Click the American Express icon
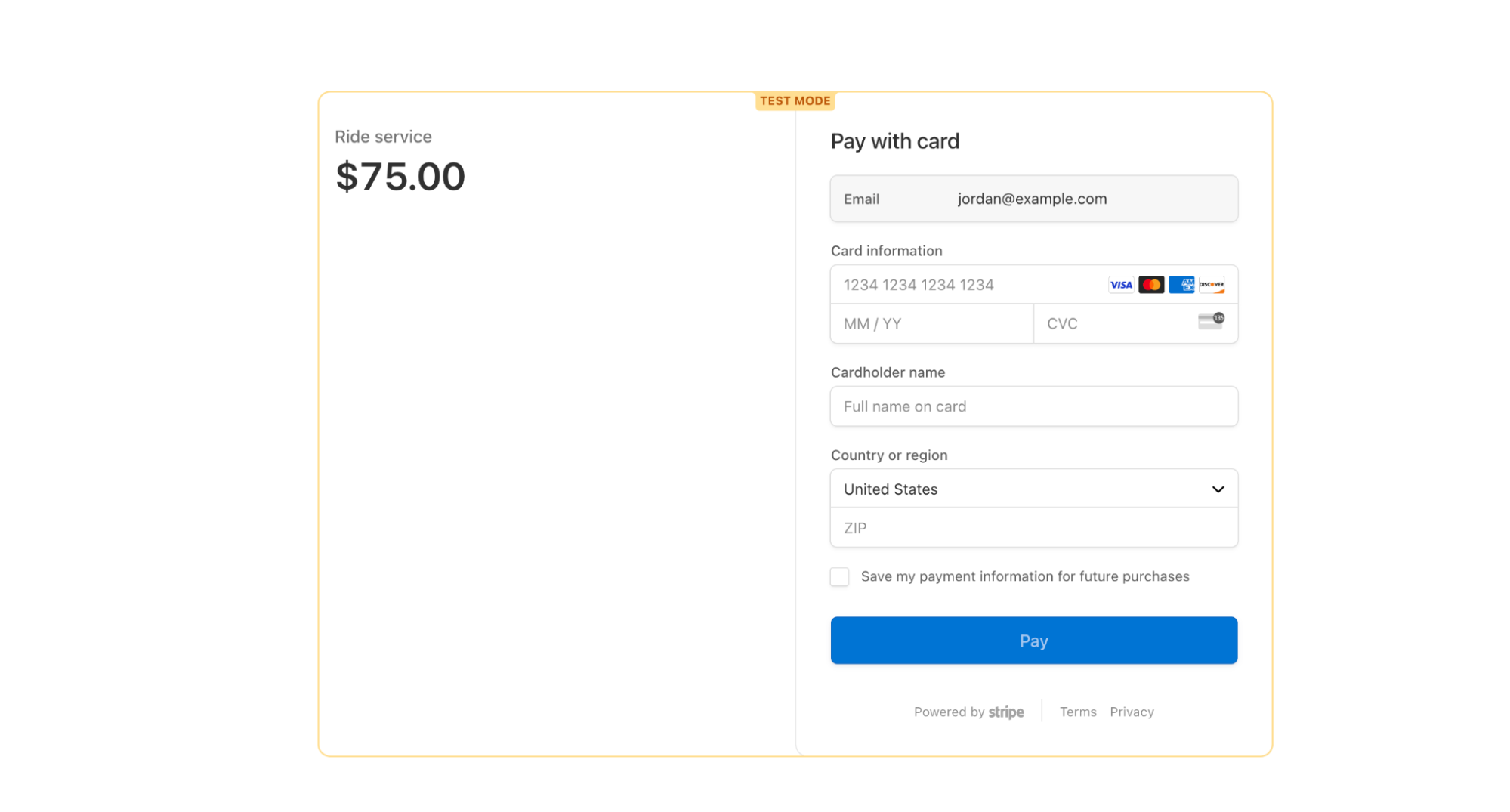 coord(1181,285)
